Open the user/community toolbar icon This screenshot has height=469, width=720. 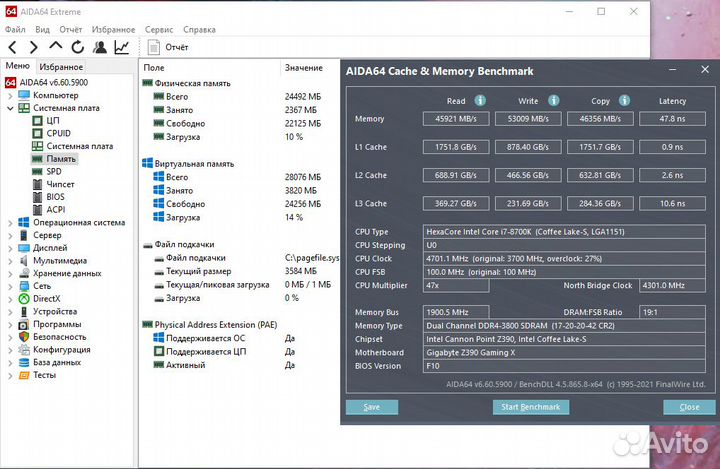[100, 47]
